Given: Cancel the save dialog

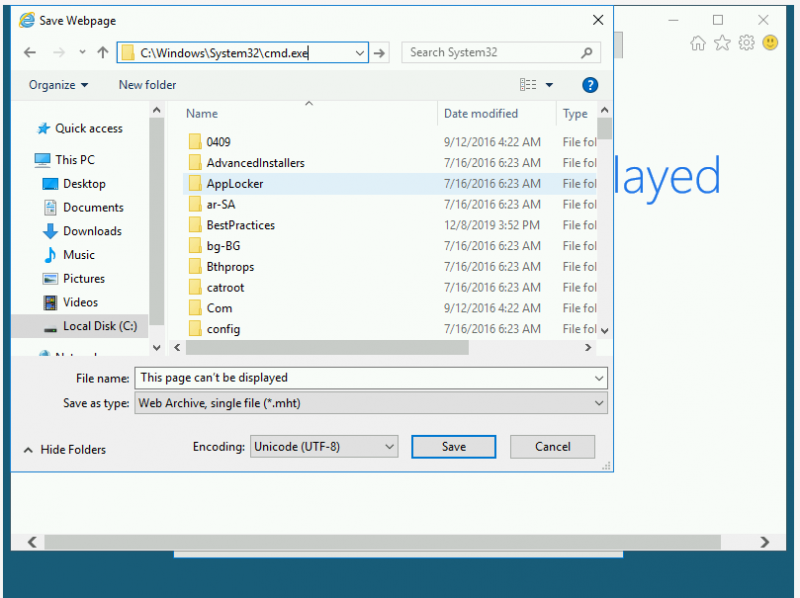Looking at the screenshot, I should coord(552,447).
